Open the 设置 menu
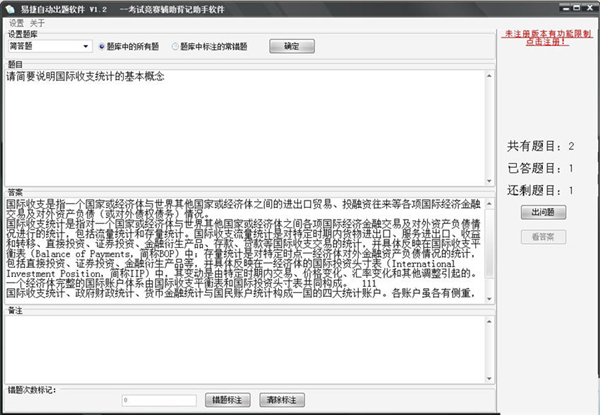 pos(15,21)
